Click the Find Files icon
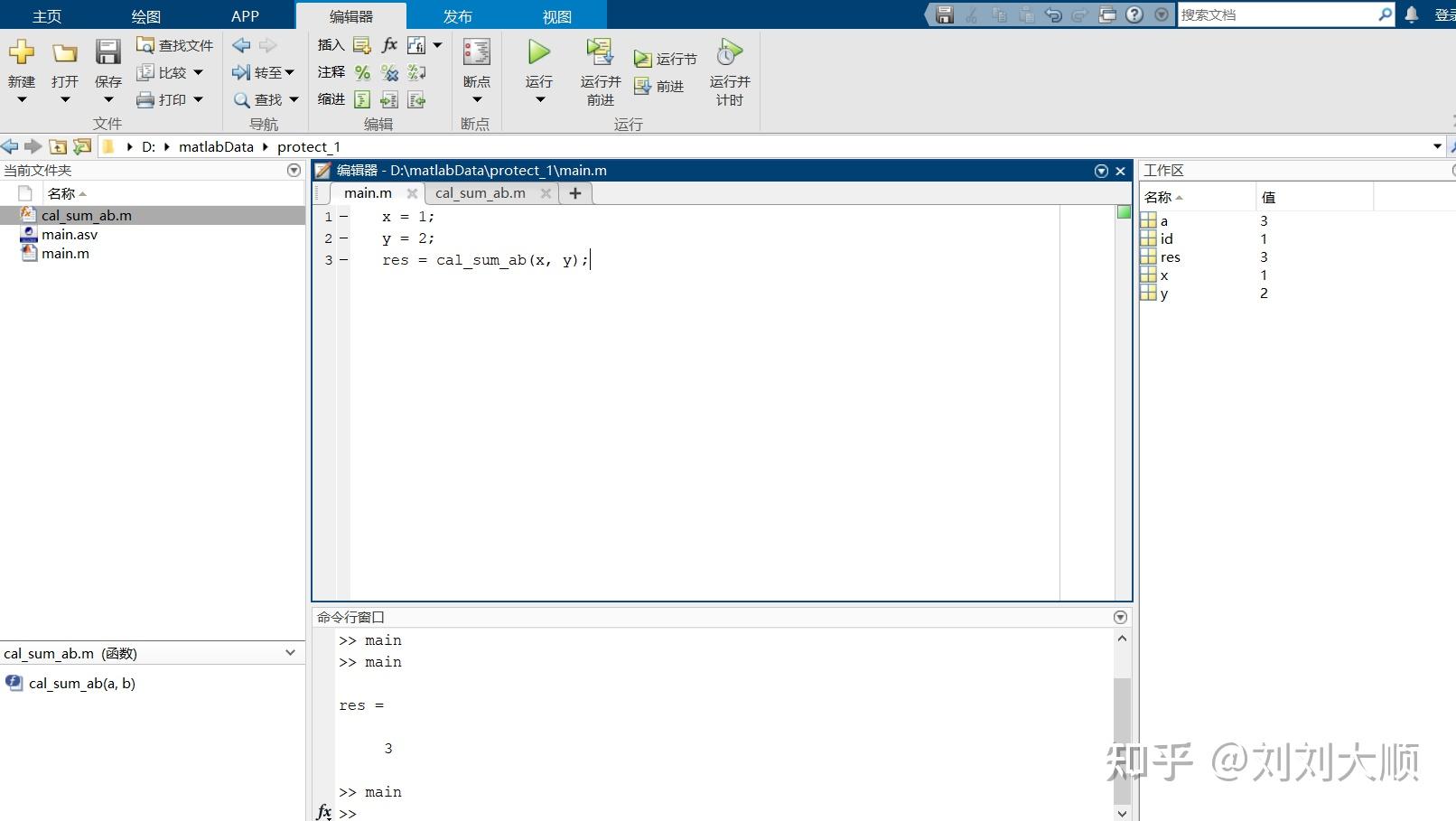This screenshot has height=821, width=1456. point(145,45)
